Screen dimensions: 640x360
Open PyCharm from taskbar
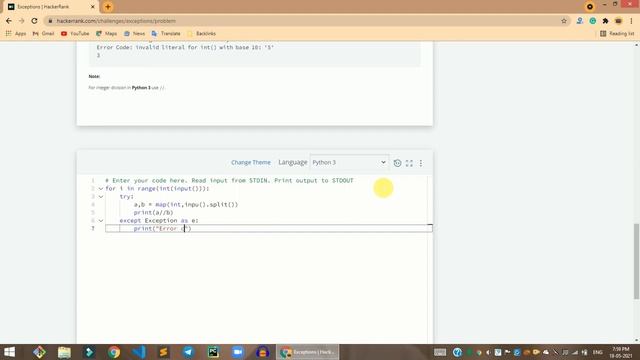213,352
